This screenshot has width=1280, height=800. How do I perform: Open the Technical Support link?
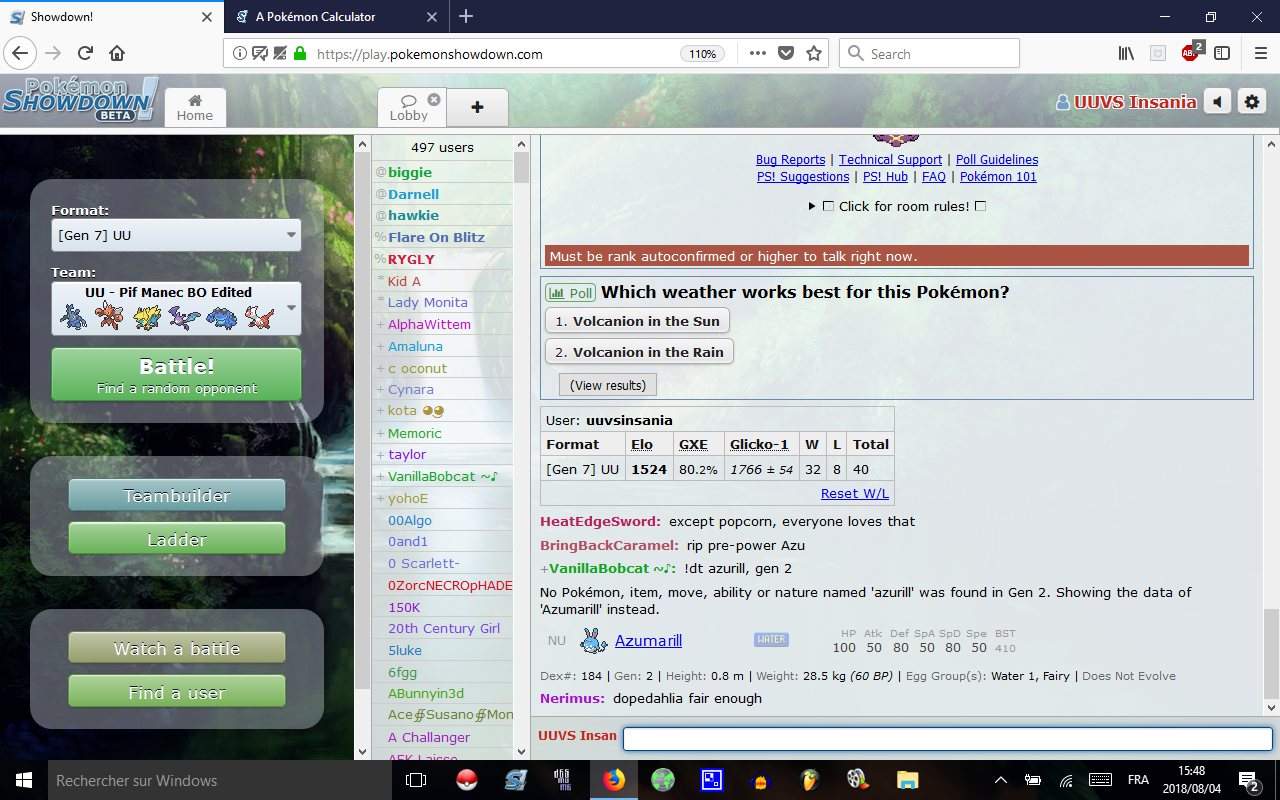890,160
